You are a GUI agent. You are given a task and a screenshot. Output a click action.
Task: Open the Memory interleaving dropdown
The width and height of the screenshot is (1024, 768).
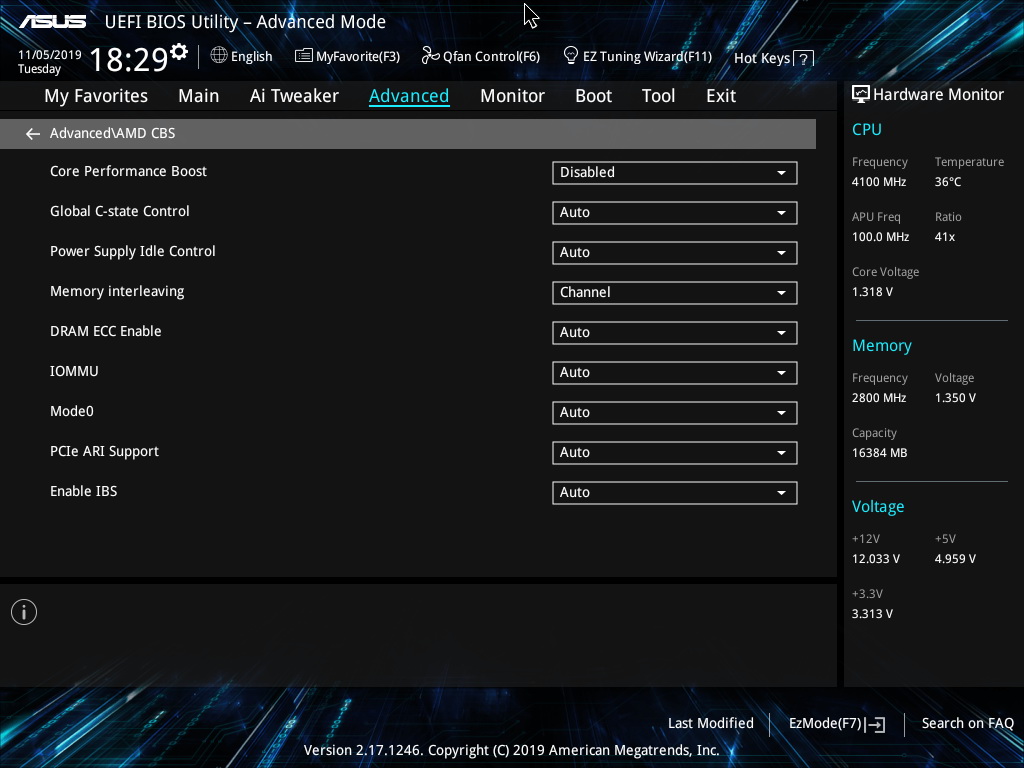tap(675, 293)
